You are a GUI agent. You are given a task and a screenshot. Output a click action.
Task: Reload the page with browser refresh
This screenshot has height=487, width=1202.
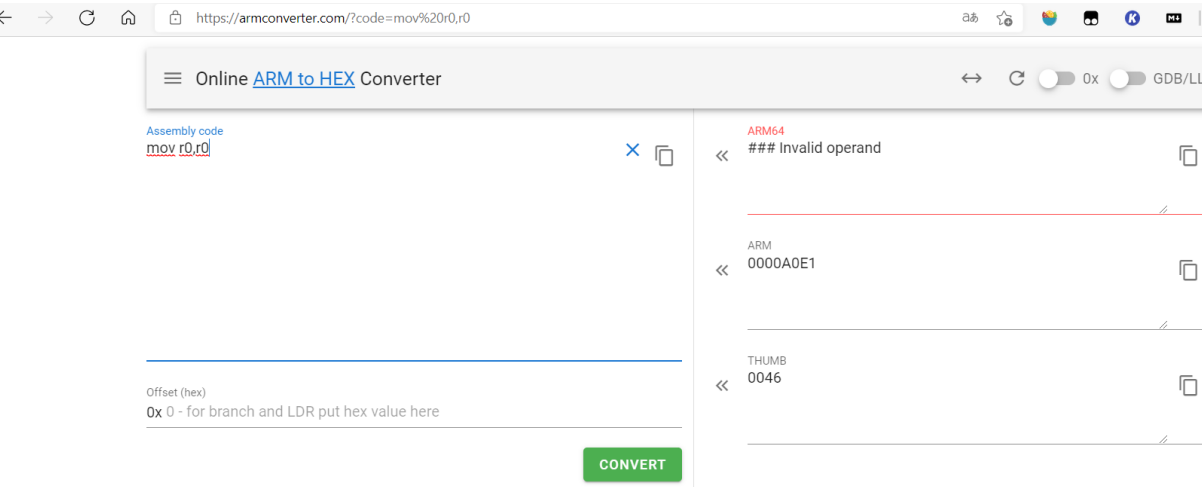click(x=86, y=18)
